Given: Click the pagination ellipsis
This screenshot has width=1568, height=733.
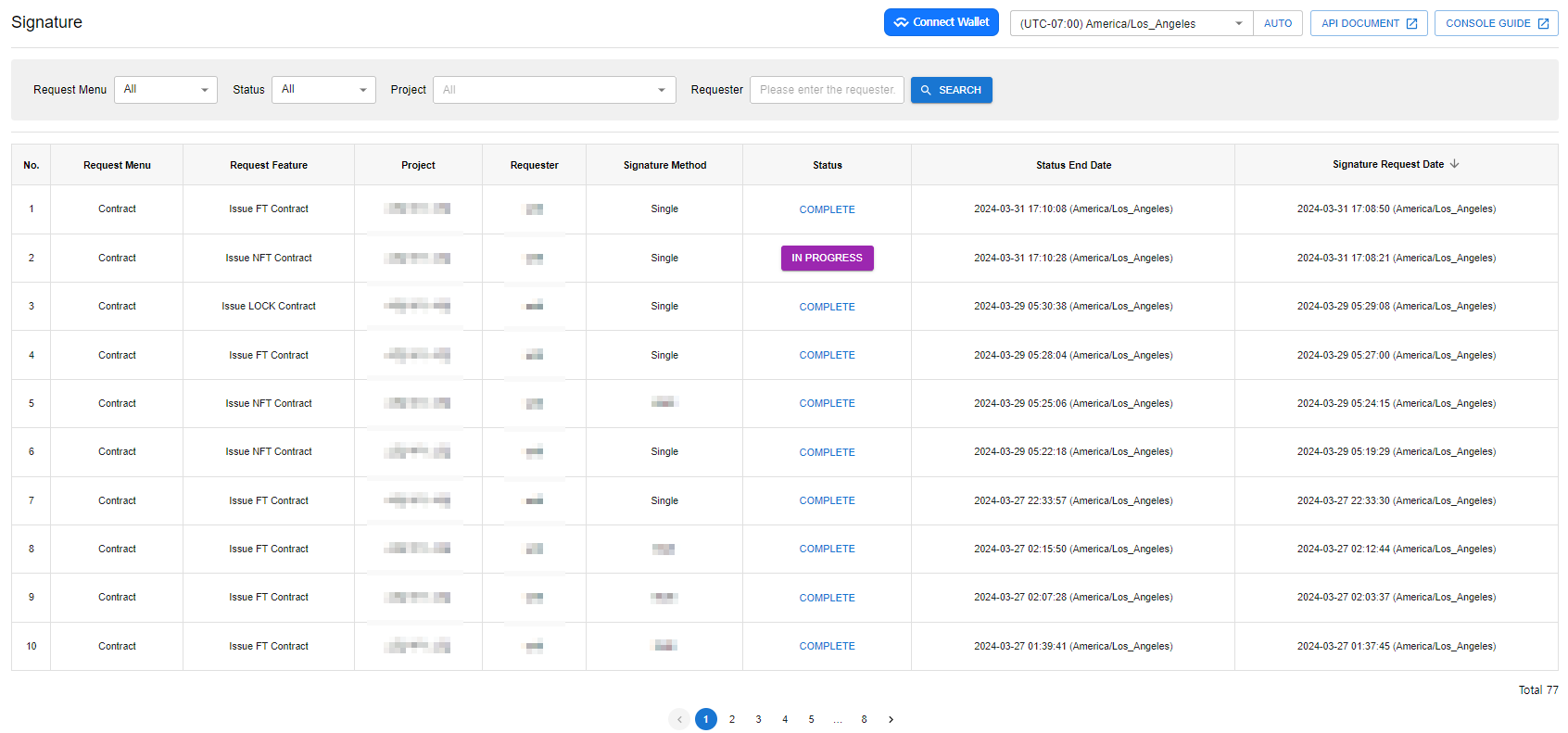Looking at the screenshot, I should click(838, 720).
